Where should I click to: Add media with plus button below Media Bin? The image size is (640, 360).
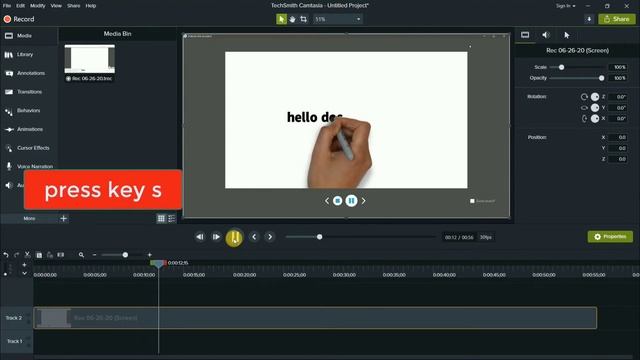pyautogui.click(x=63, y=219)
